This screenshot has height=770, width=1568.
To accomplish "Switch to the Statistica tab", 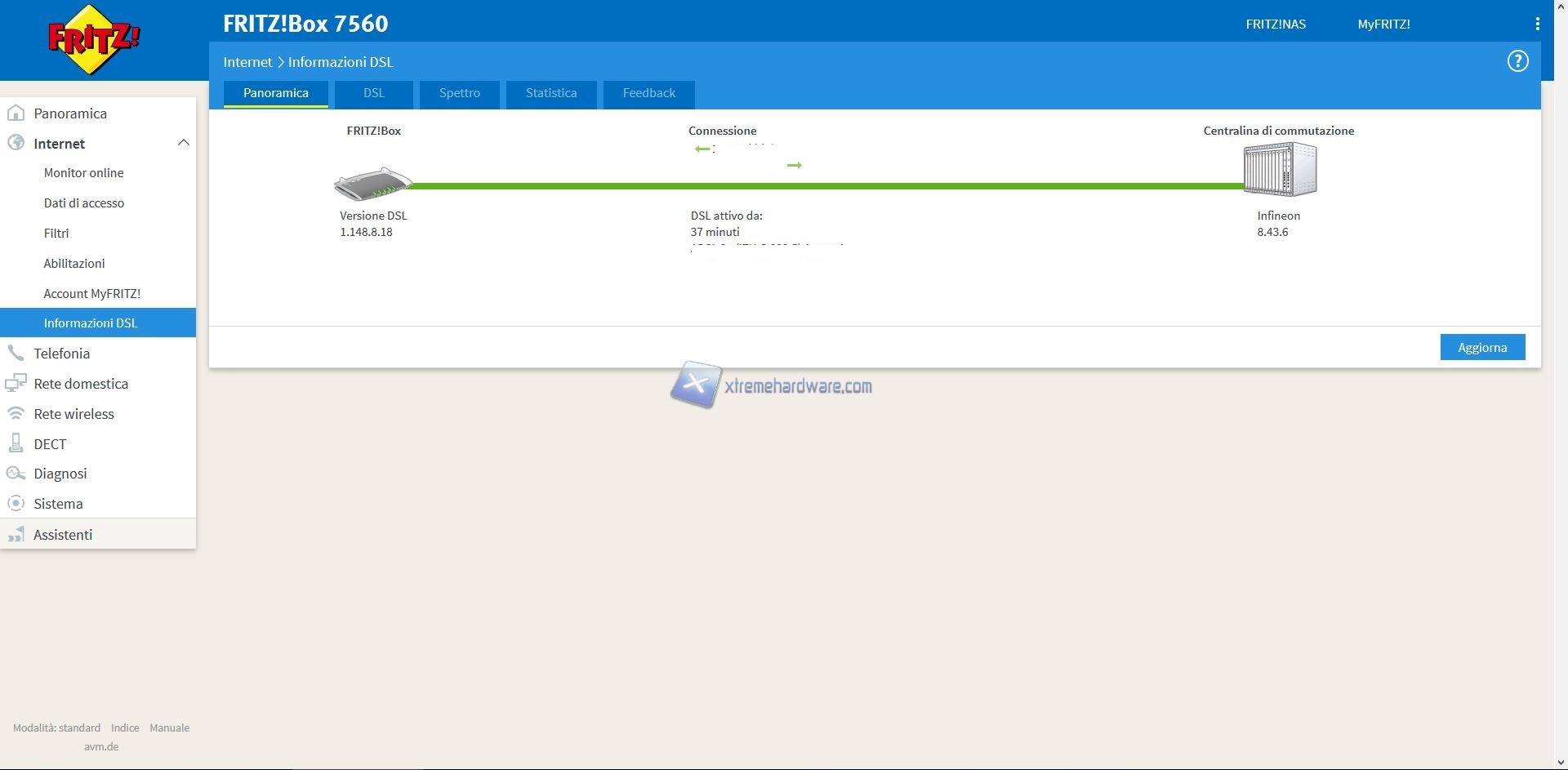I will point(550,93).
